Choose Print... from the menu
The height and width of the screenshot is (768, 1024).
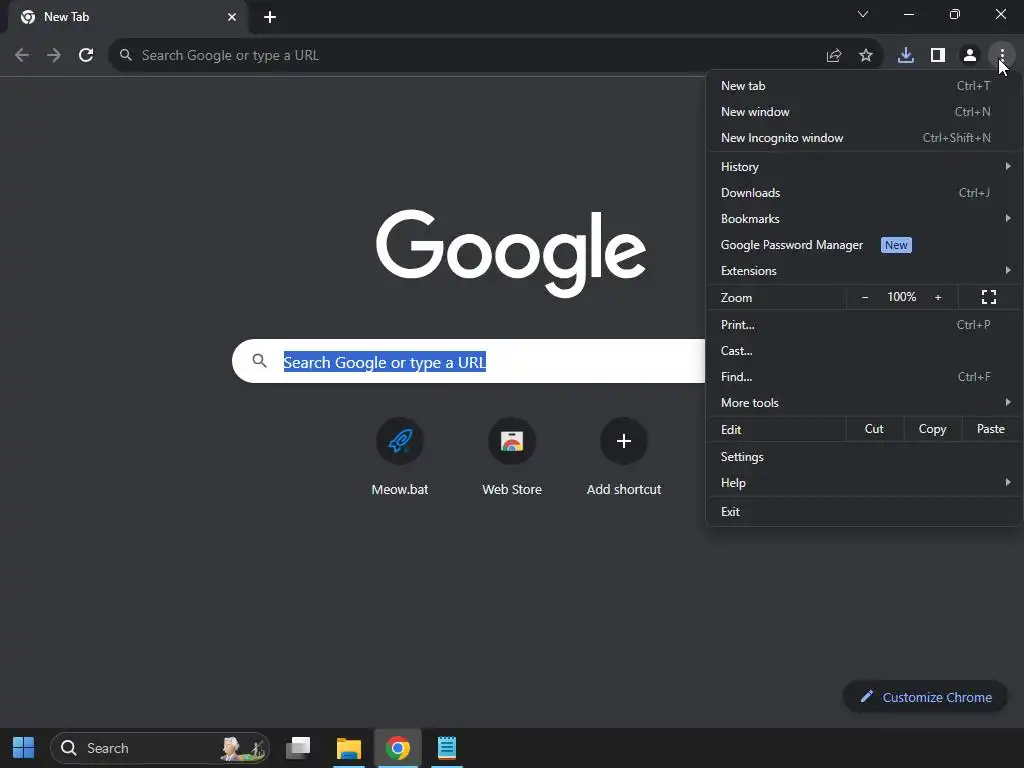coord(864,325)
